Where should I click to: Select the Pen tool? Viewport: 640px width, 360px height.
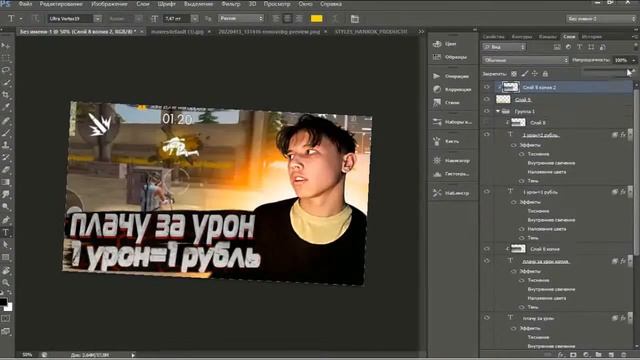pos(6,220)
